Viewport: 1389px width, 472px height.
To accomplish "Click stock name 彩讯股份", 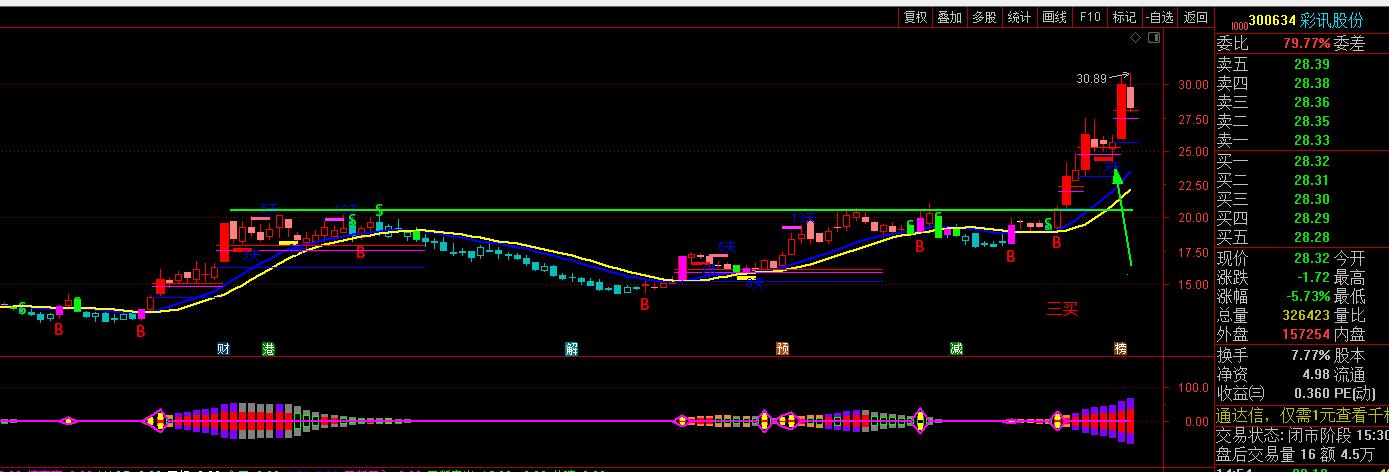I will click(x=1331, y=21).
